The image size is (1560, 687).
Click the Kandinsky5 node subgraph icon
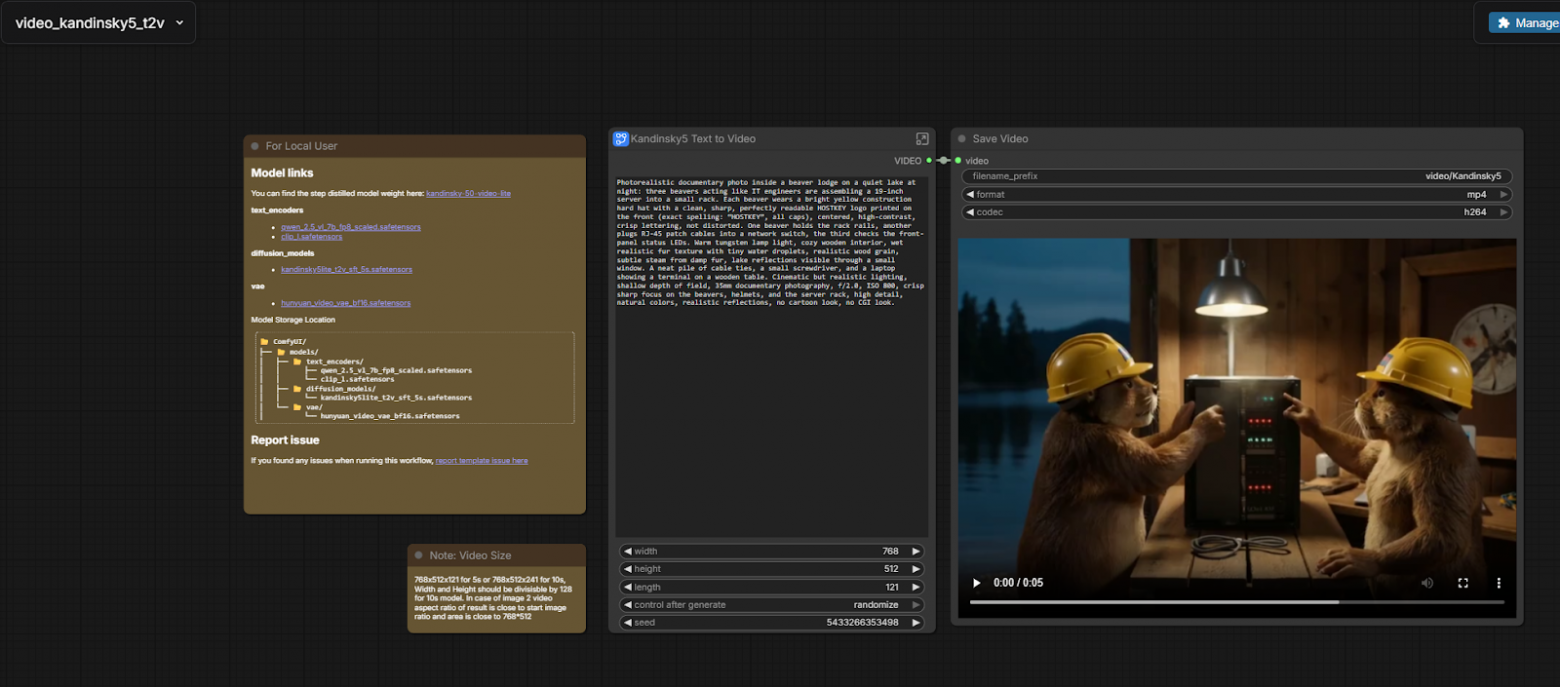pos(621,139)
